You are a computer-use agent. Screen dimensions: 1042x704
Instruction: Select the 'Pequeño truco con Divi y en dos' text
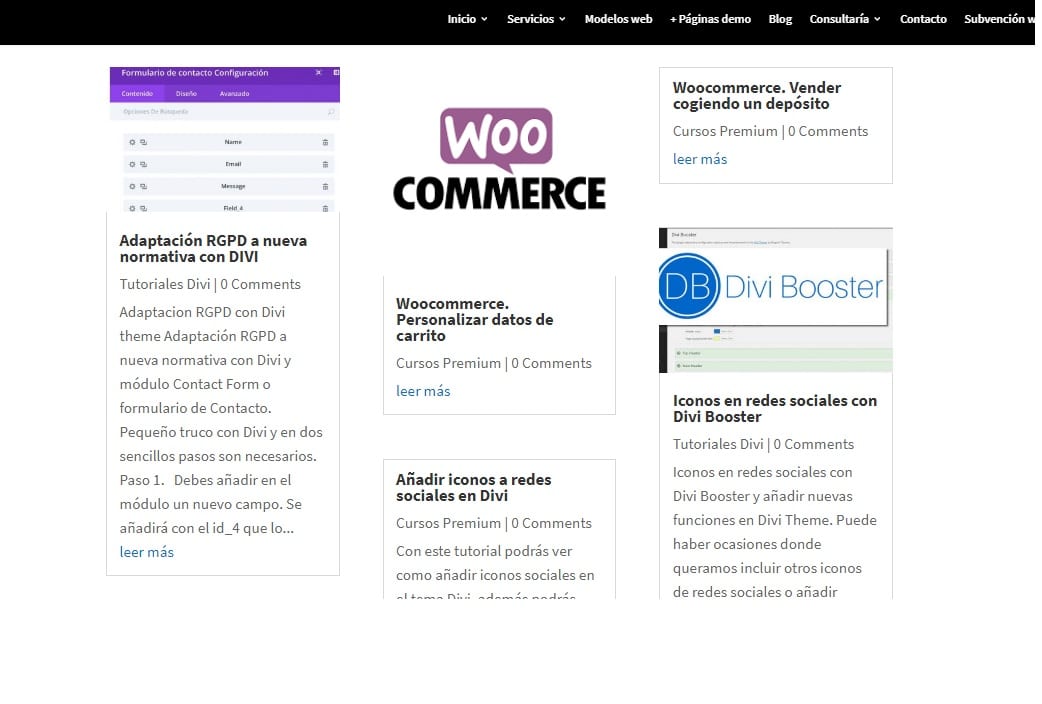[x=221, y=432]
